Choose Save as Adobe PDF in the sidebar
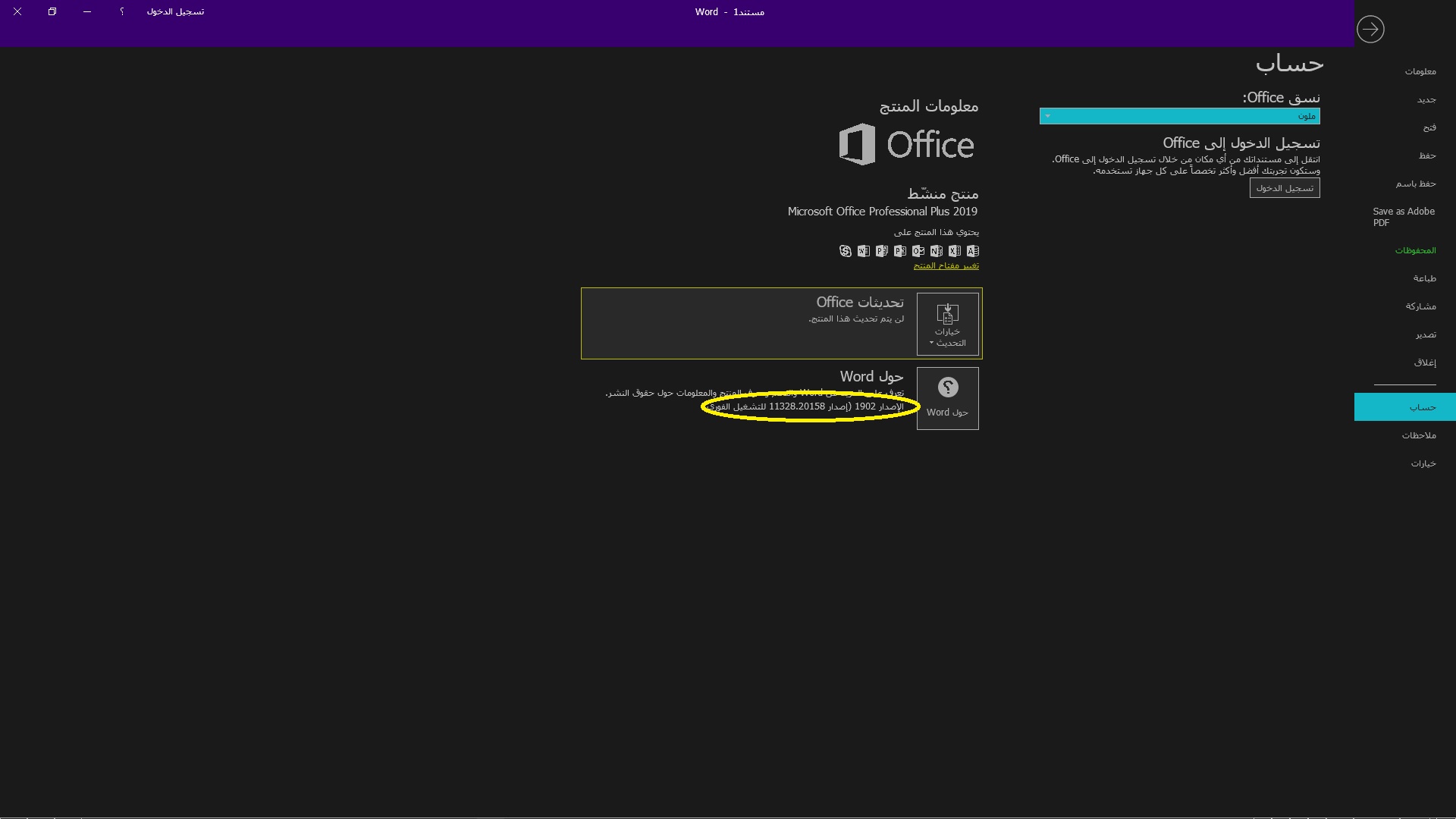This screenshot has width=1456, height=819. coord(1404,217)
